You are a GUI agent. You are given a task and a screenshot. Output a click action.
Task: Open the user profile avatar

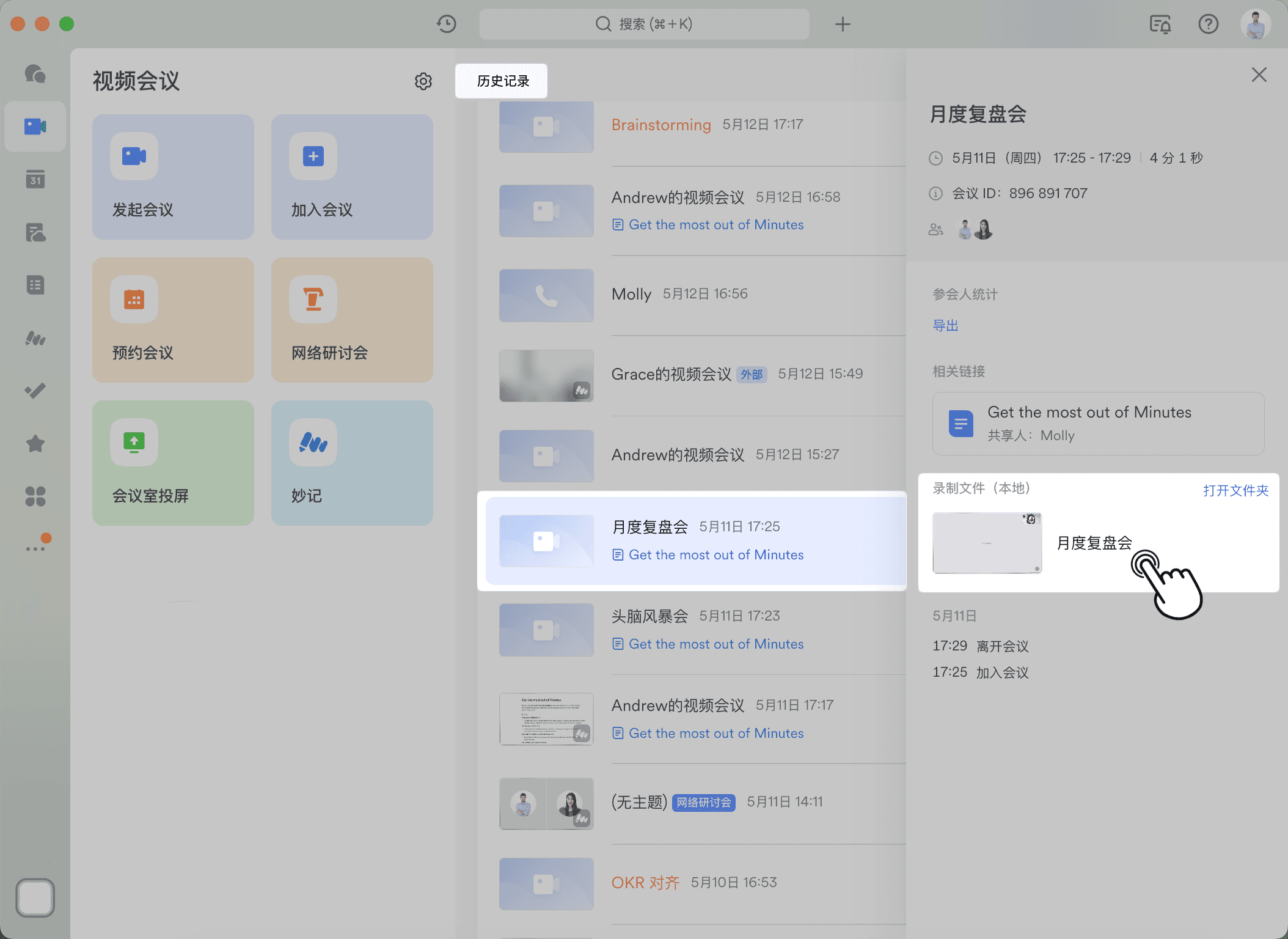pos(1256,24)
